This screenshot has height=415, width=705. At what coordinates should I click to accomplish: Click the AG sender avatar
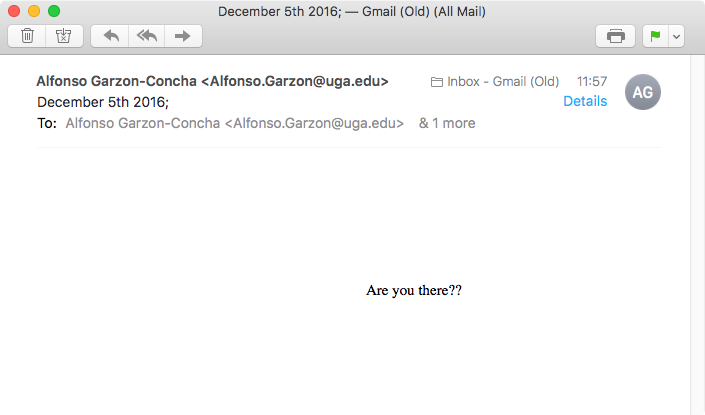coord(643,92)
